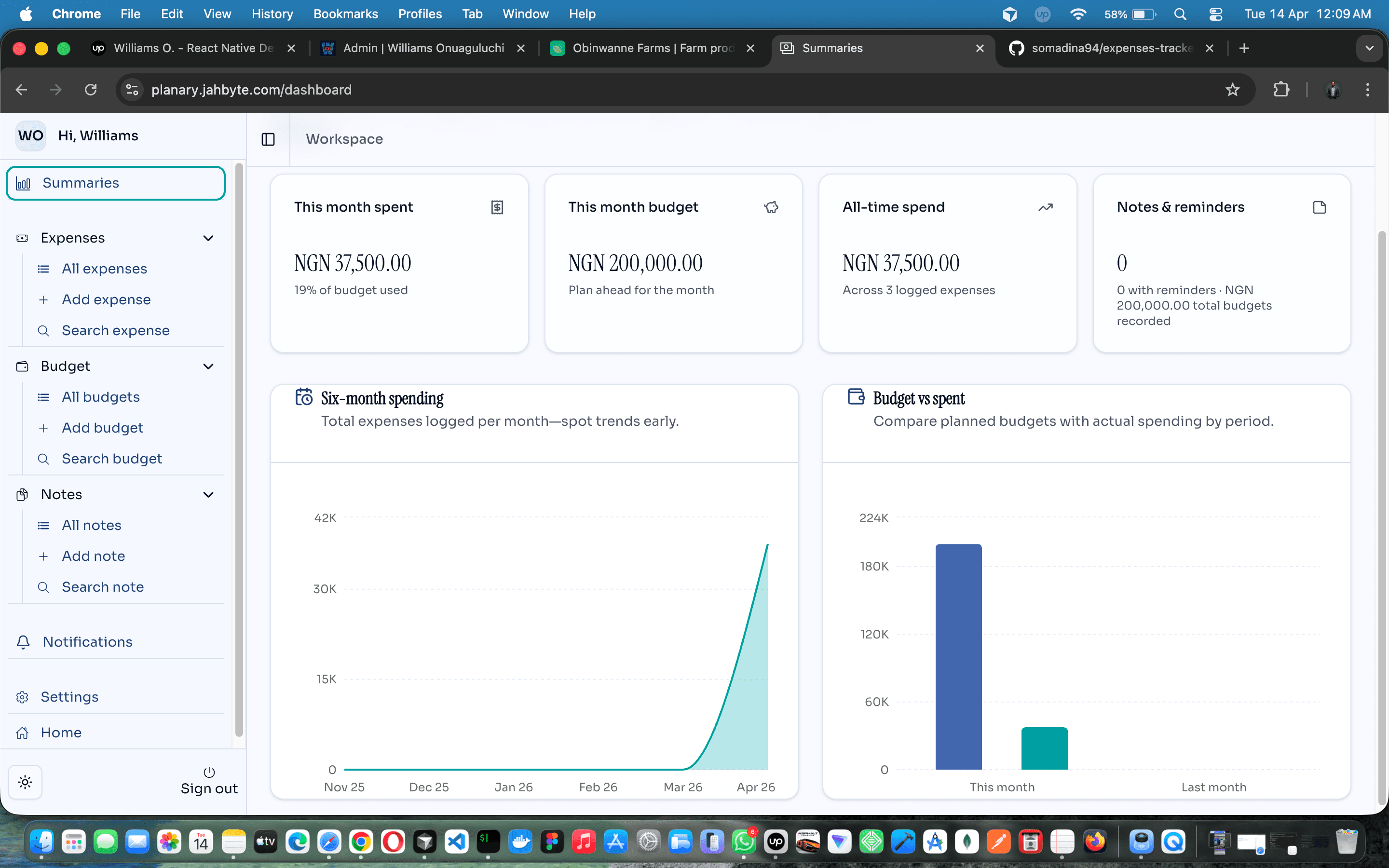Viewport: 1389px width, 868px height.
Task: Click the piggy bank icon on This month budget card
Action: coord(771,207)
